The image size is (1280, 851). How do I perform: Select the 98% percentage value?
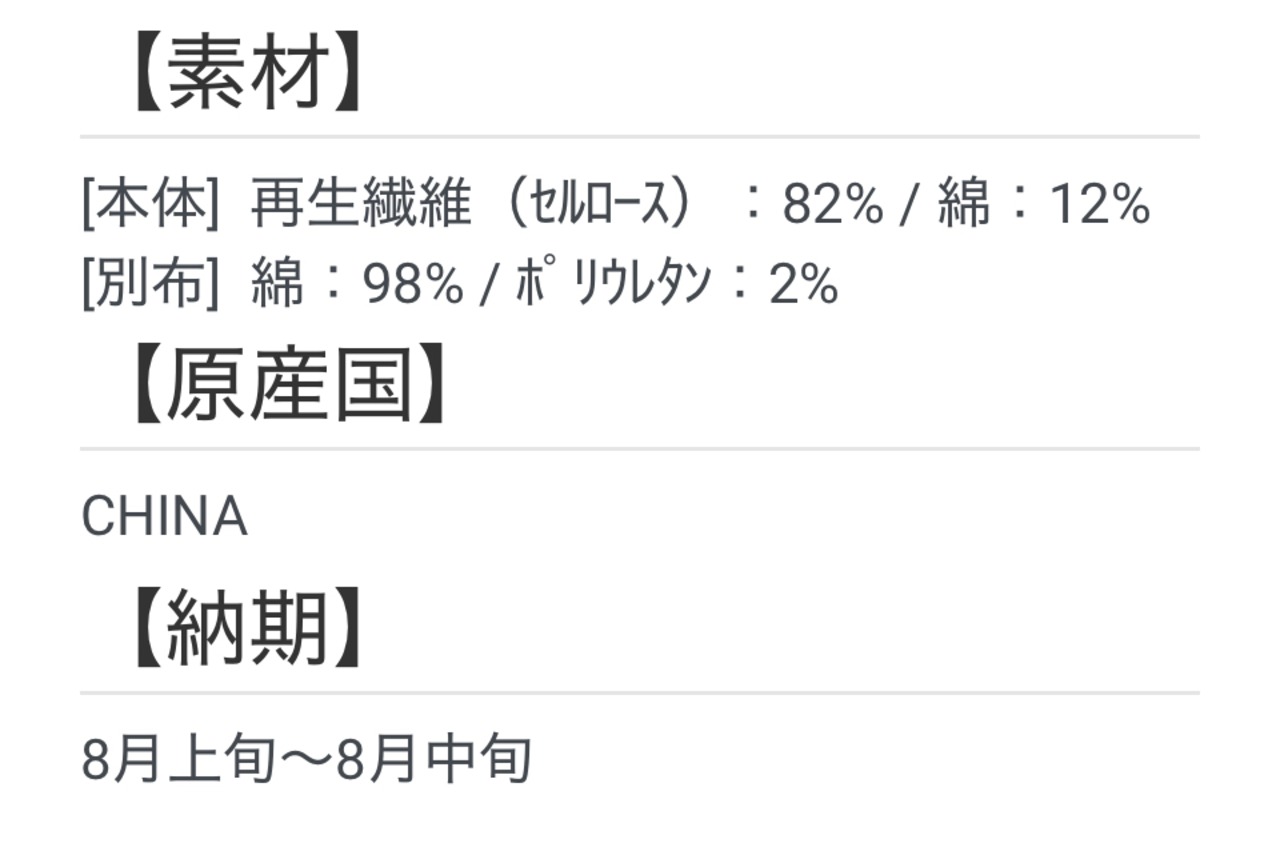413,286
